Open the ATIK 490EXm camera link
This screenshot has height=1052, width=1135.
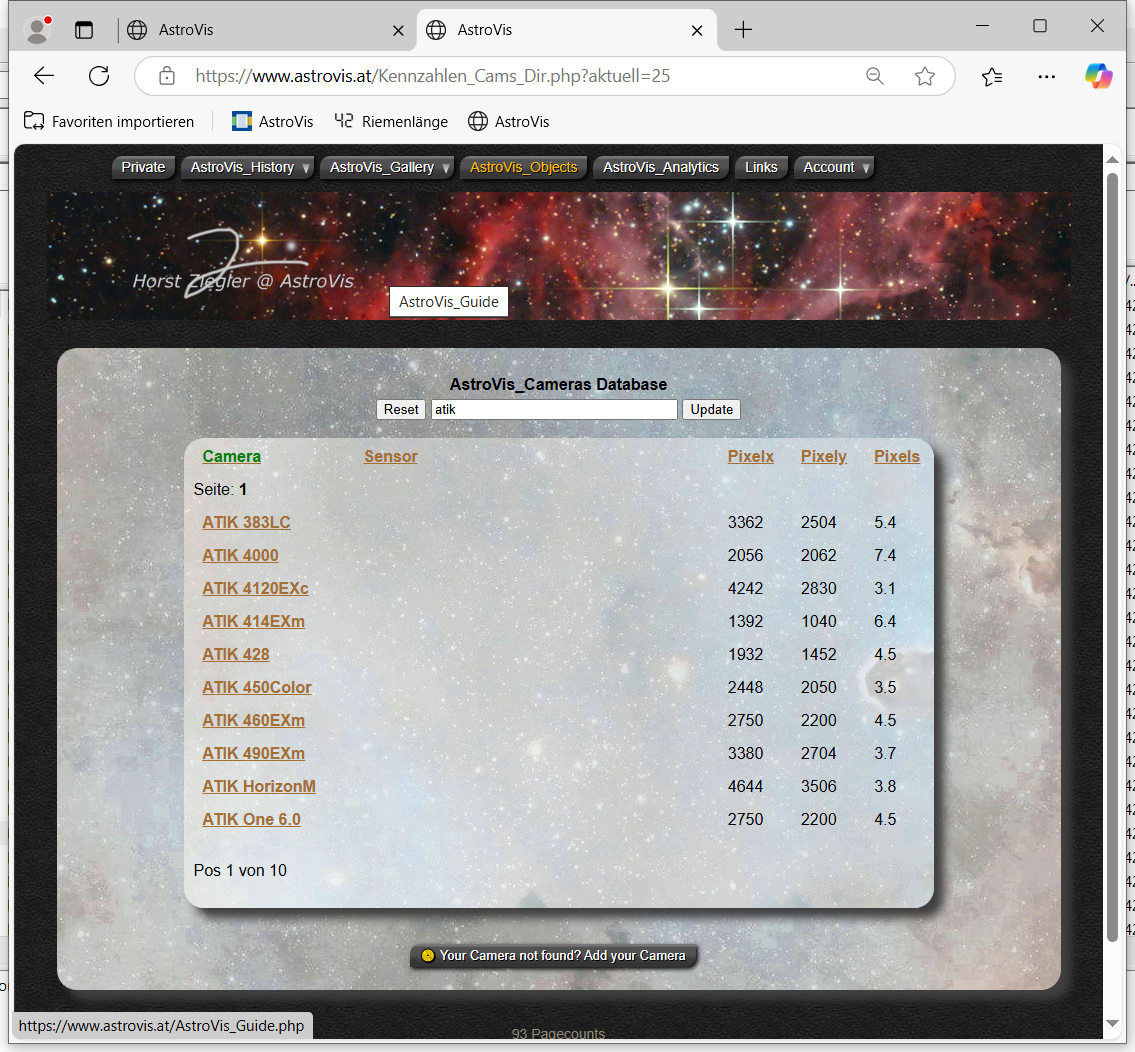[x=253, y=753]
